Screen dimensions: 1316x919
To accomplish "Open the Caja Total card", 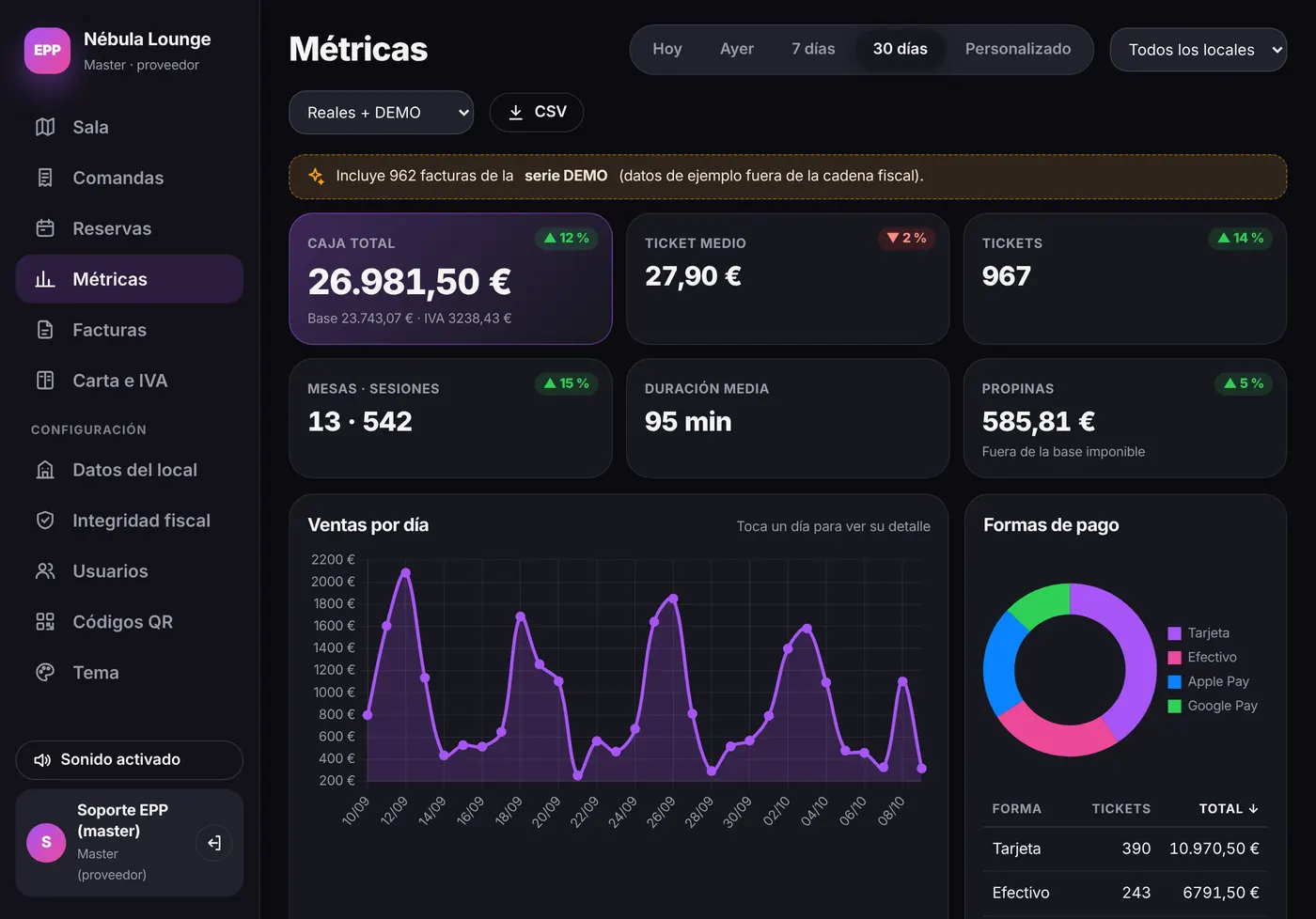I will click(x=450, y=279).
